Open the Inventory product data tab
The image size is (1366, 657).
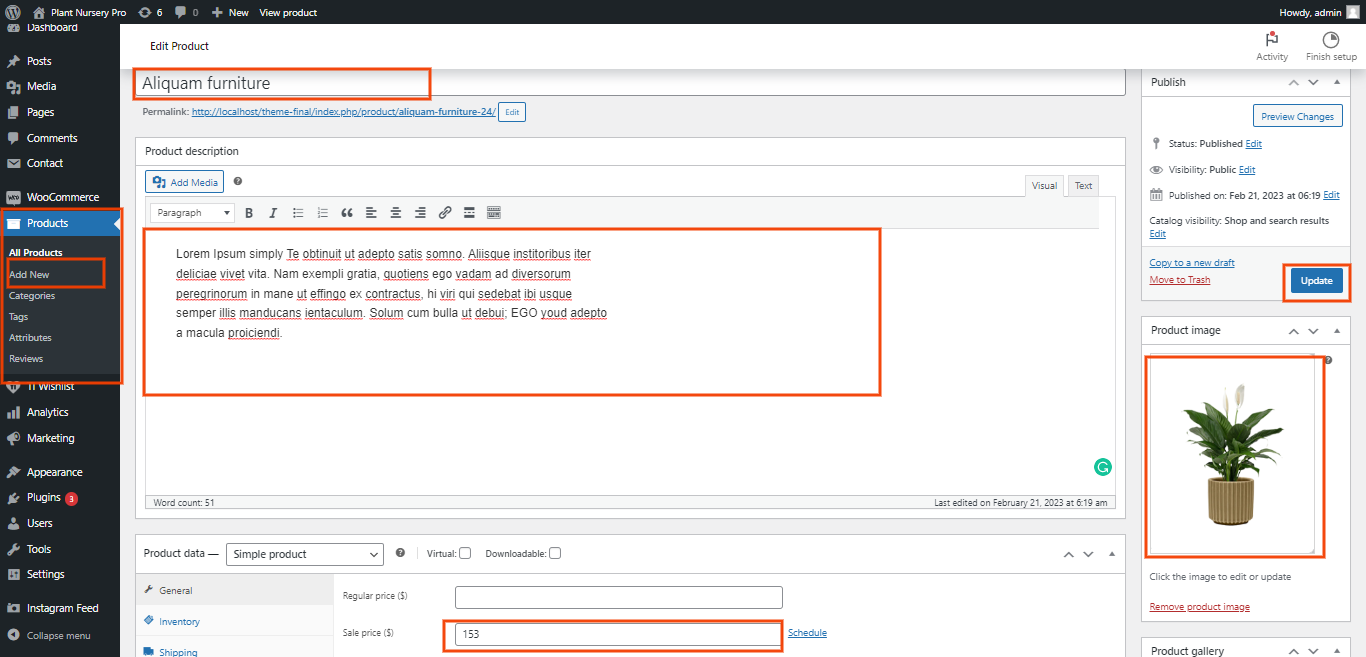(179, 622)
